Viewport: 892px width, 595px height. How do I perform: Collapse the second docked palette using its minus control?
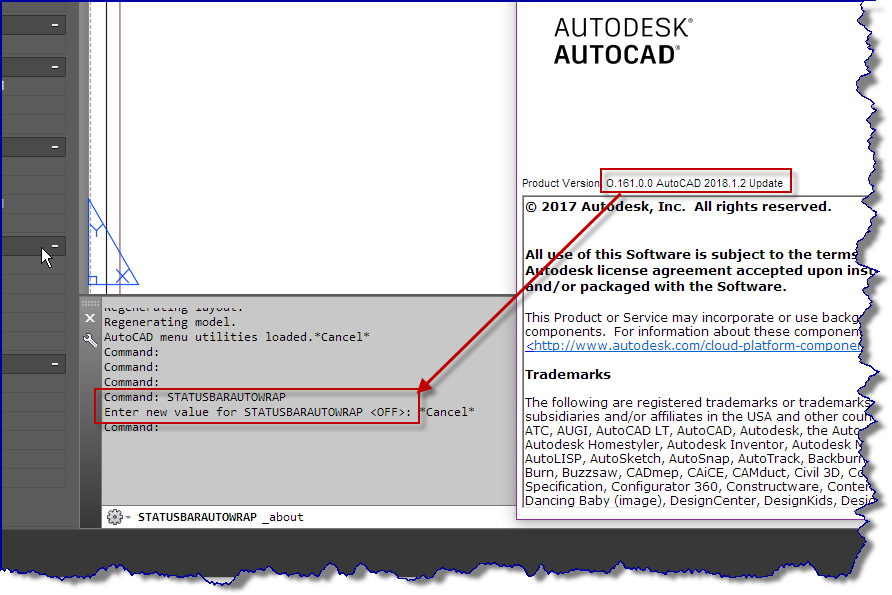57,66
